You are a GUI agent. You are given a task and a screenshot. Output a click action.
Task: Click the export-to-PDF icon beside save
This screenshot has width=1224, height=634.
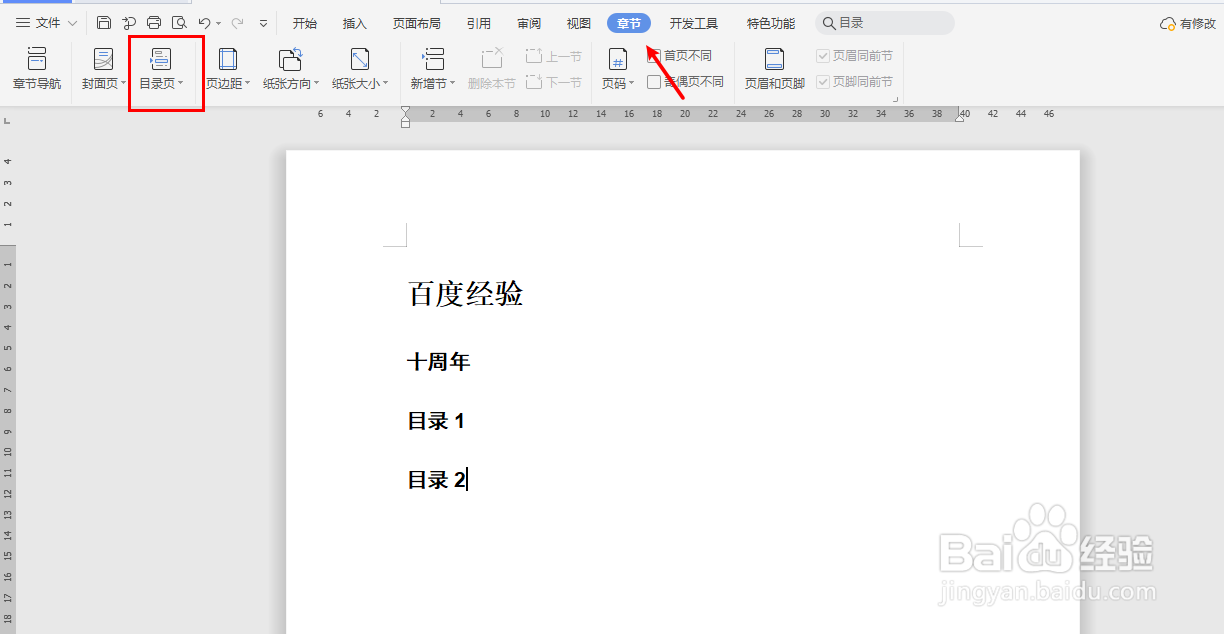coord(129,23)
